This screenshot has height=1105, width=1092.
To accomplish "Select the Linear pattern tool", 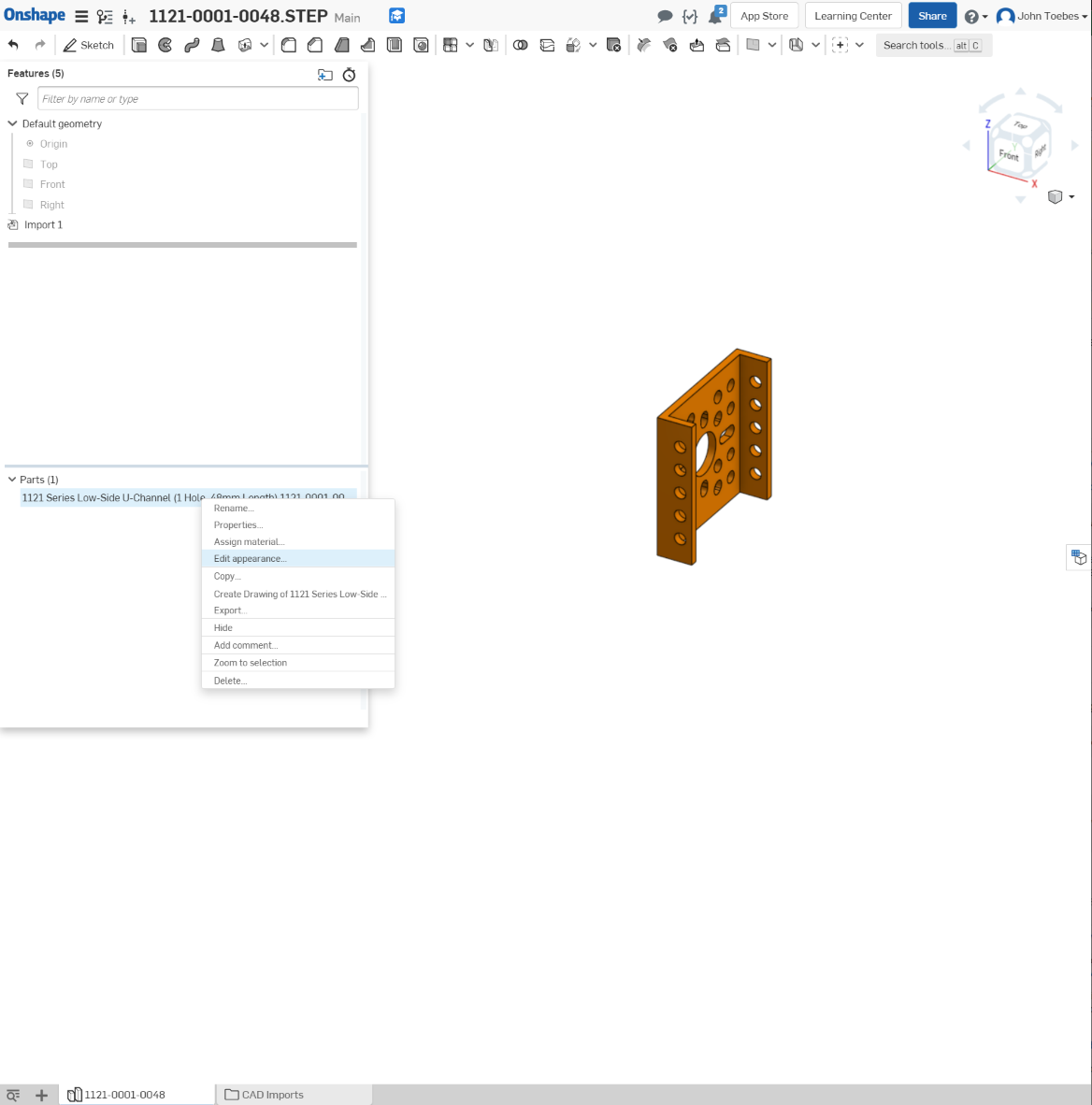I will pos(450,45).
